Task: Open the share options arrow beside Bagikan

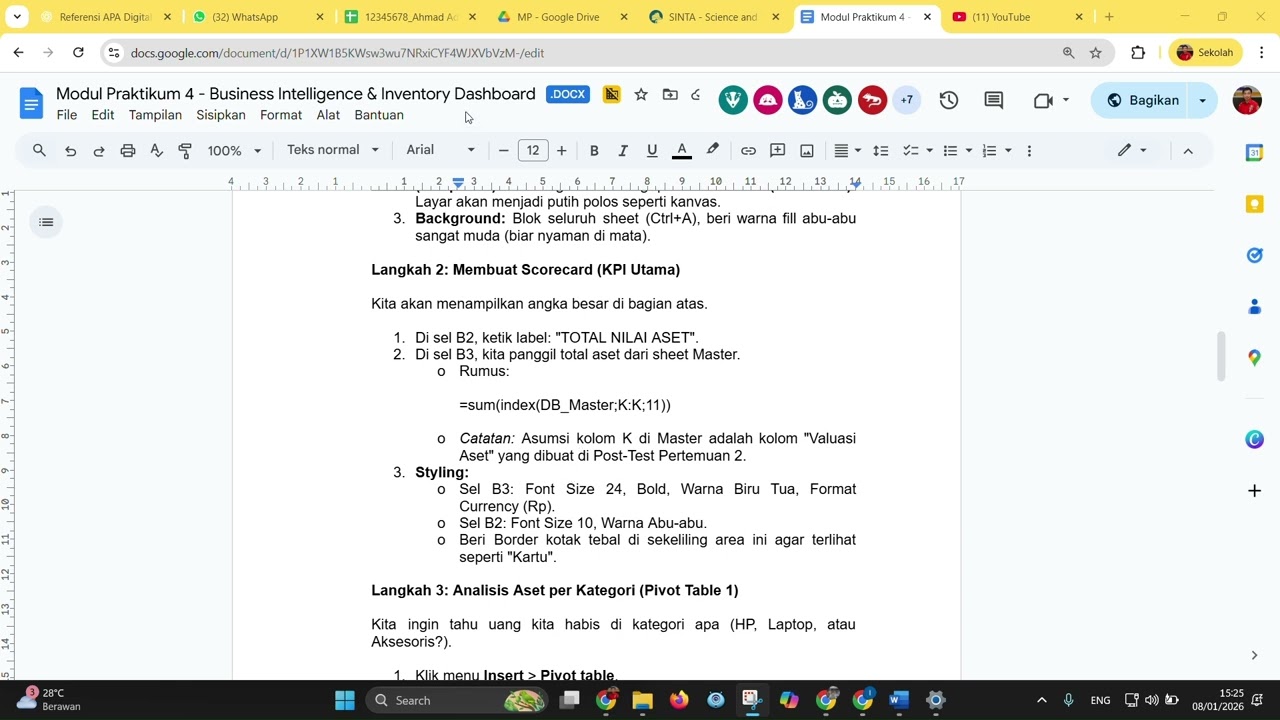Action: coord(1203,100)
